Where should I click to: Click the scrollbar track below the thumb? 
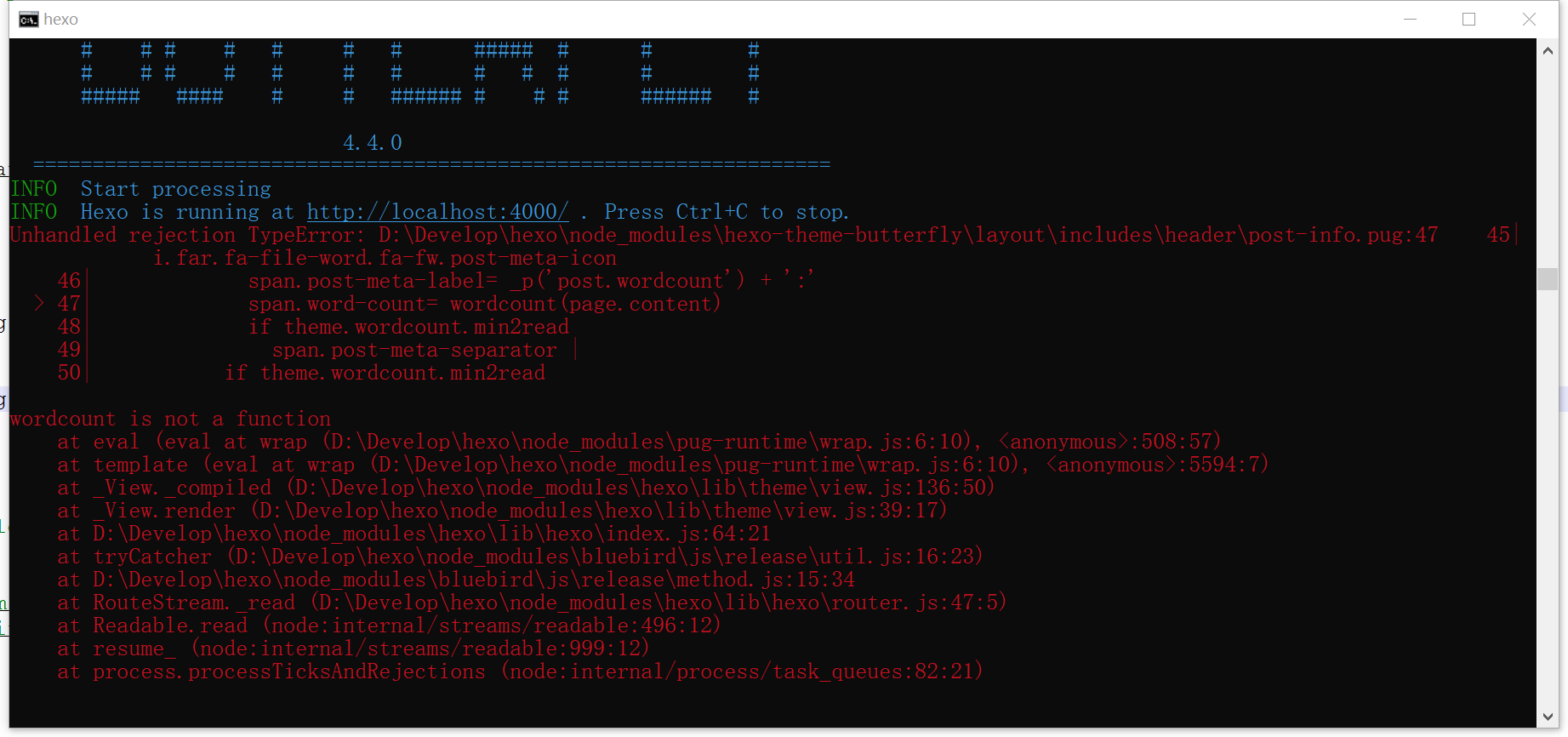(x=1548, y=511)
